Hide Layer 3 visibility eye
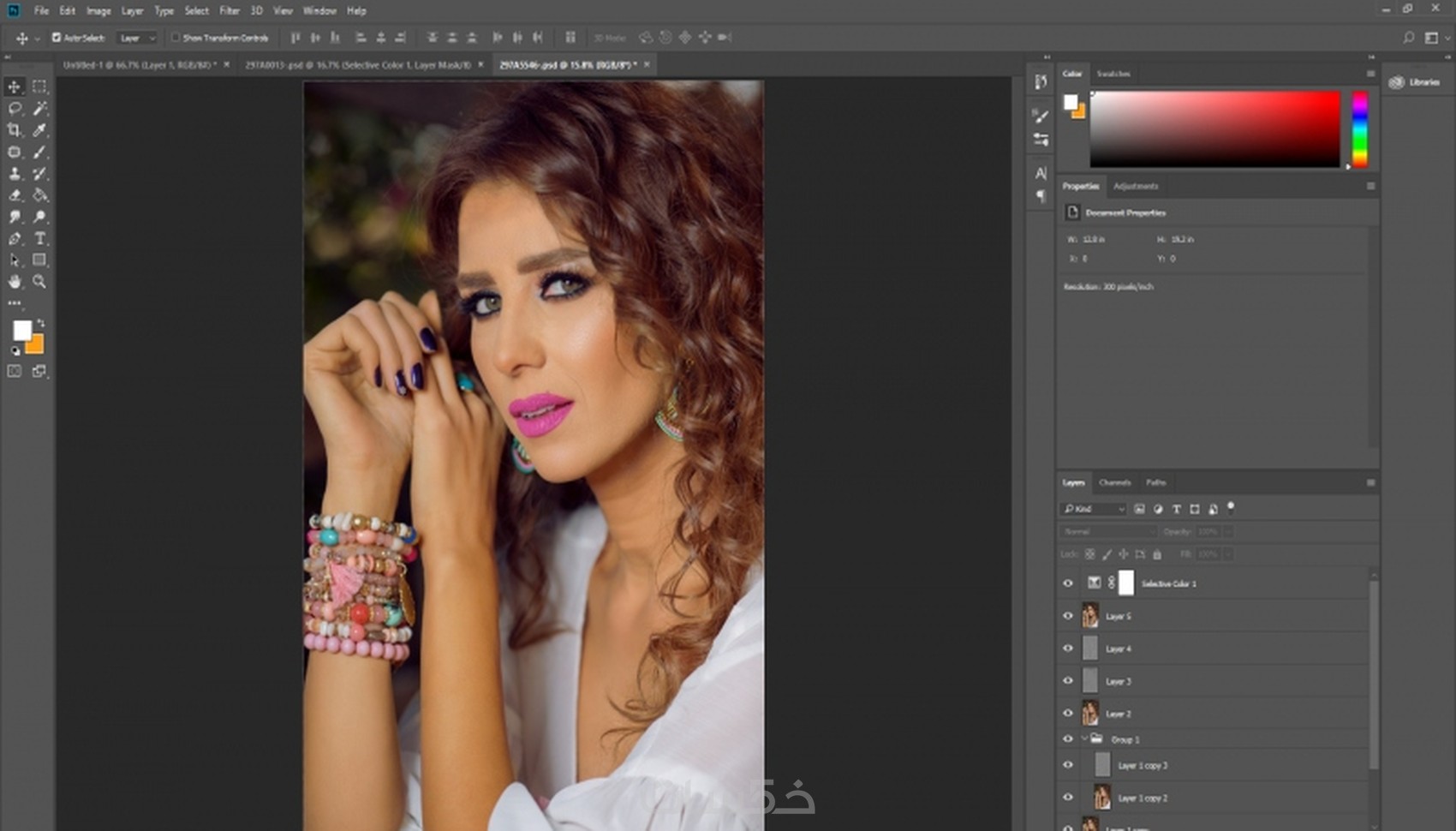This screenshot has height=831, width=1456. coord(1068,681)
